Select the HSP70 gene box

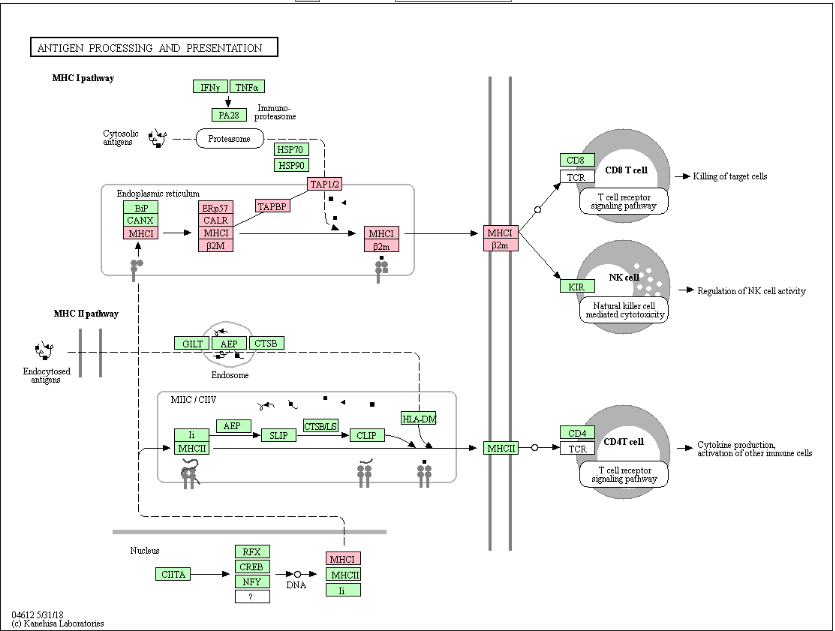[x=292, y=149]
